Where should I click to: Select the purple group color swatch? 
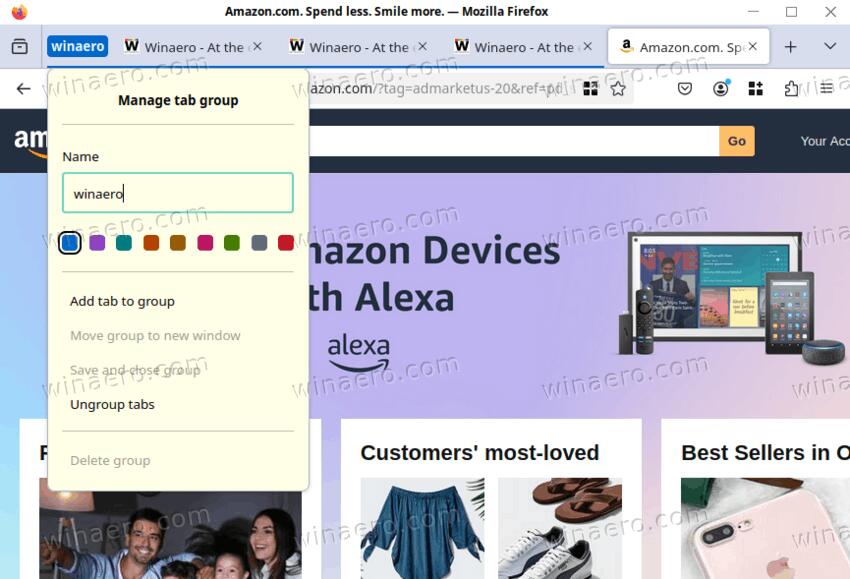[x=97, y=243]
